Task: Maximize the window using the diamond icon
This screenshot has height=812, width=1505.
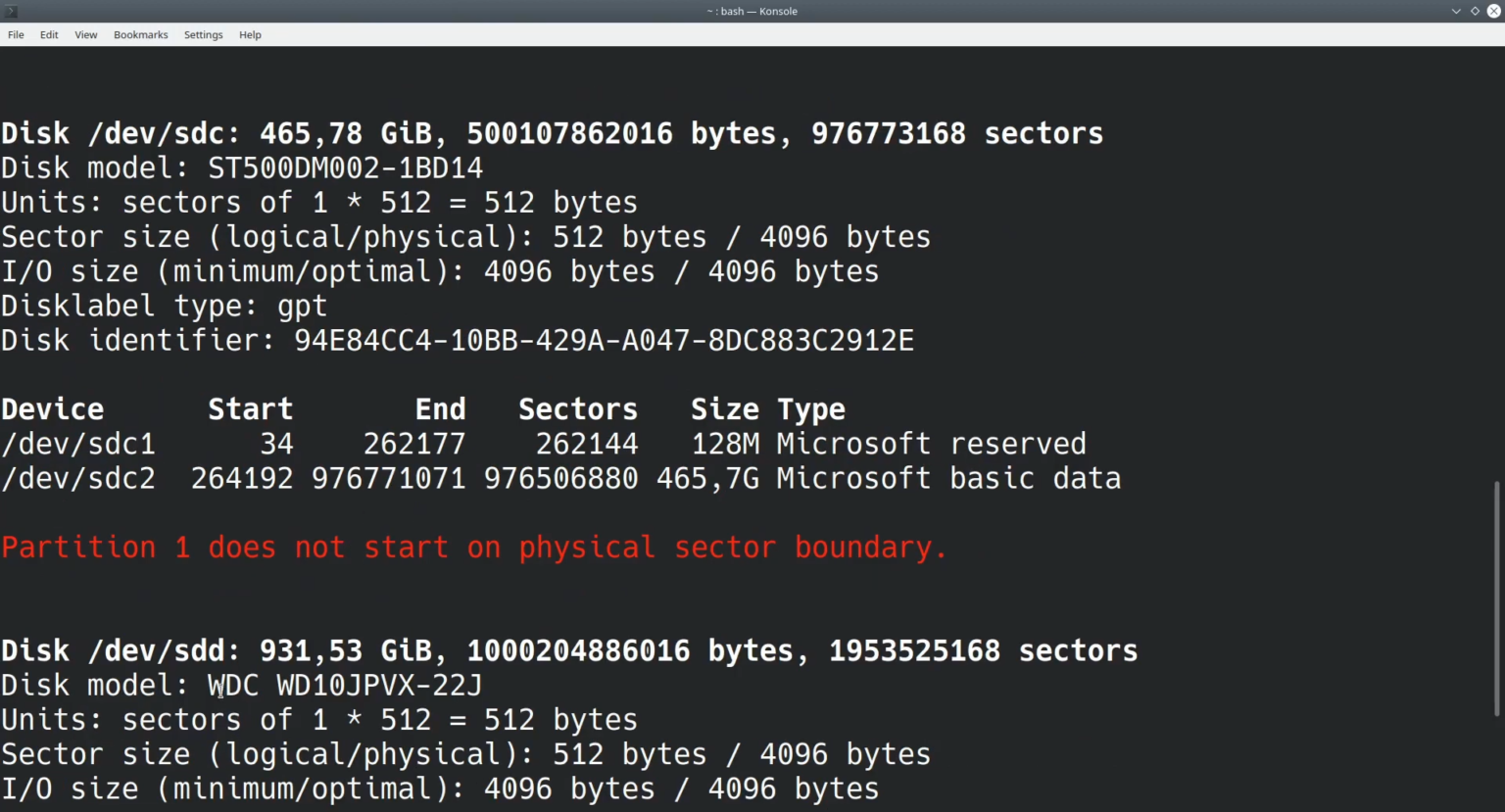Action: (1474, 11)
